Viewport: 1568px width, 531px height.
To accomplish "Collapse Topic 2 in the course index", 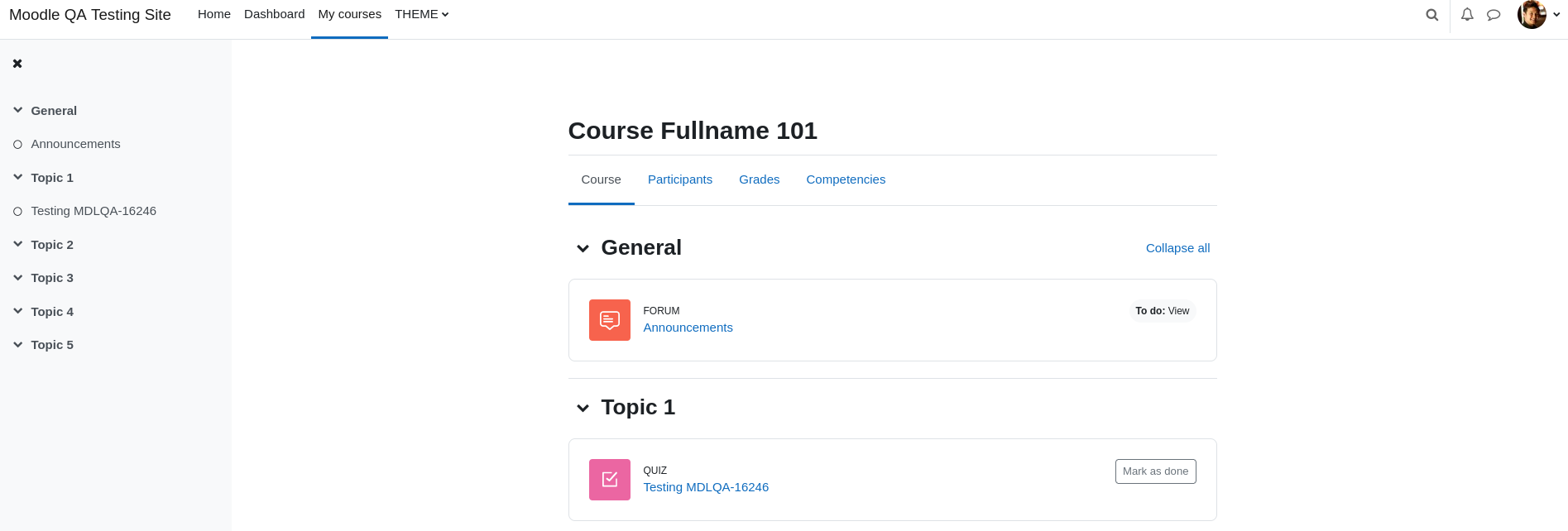I will [17, 244].
